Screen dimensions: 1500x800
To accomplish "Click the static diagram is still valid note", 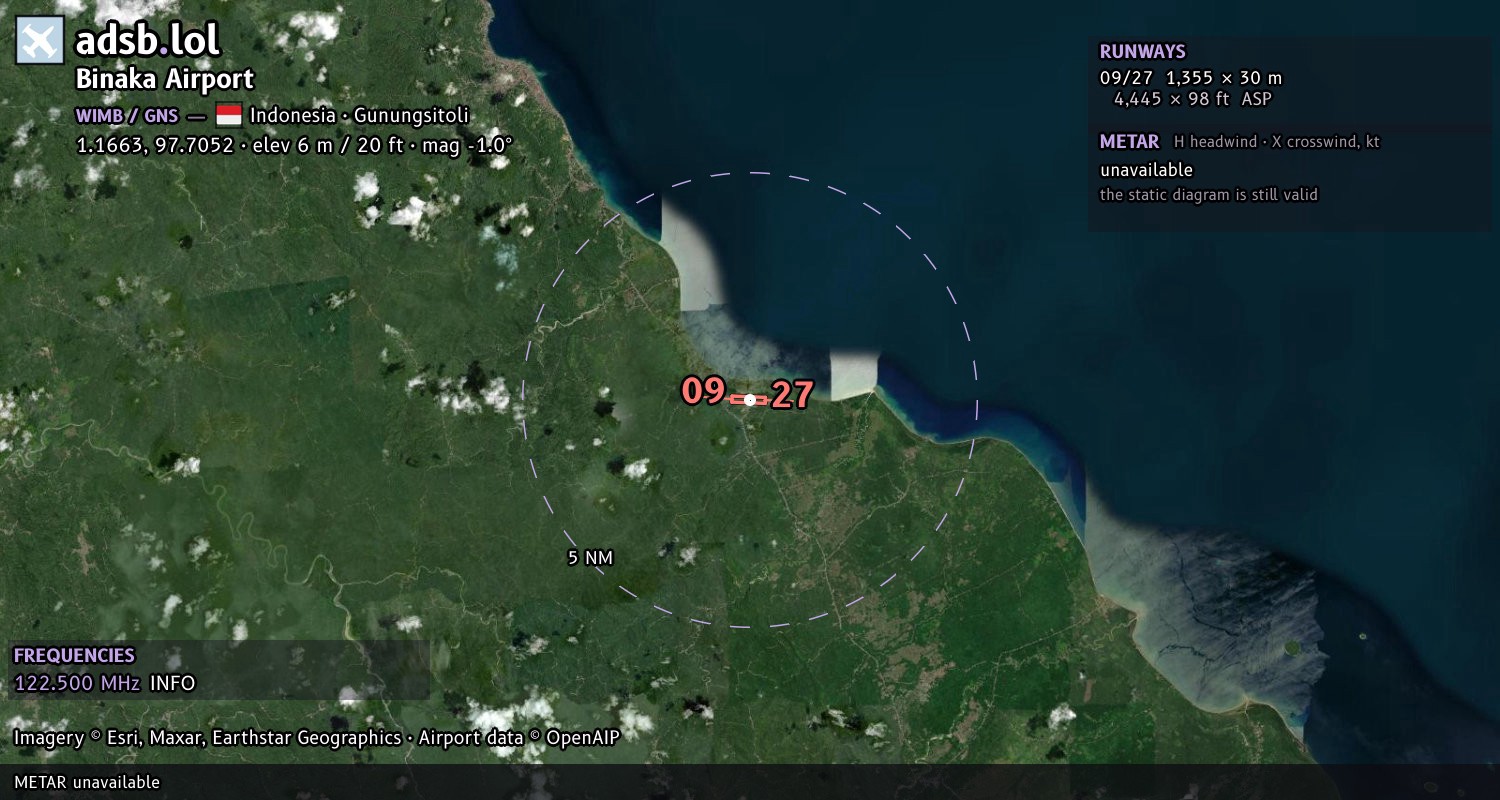I will point(1209,195).
